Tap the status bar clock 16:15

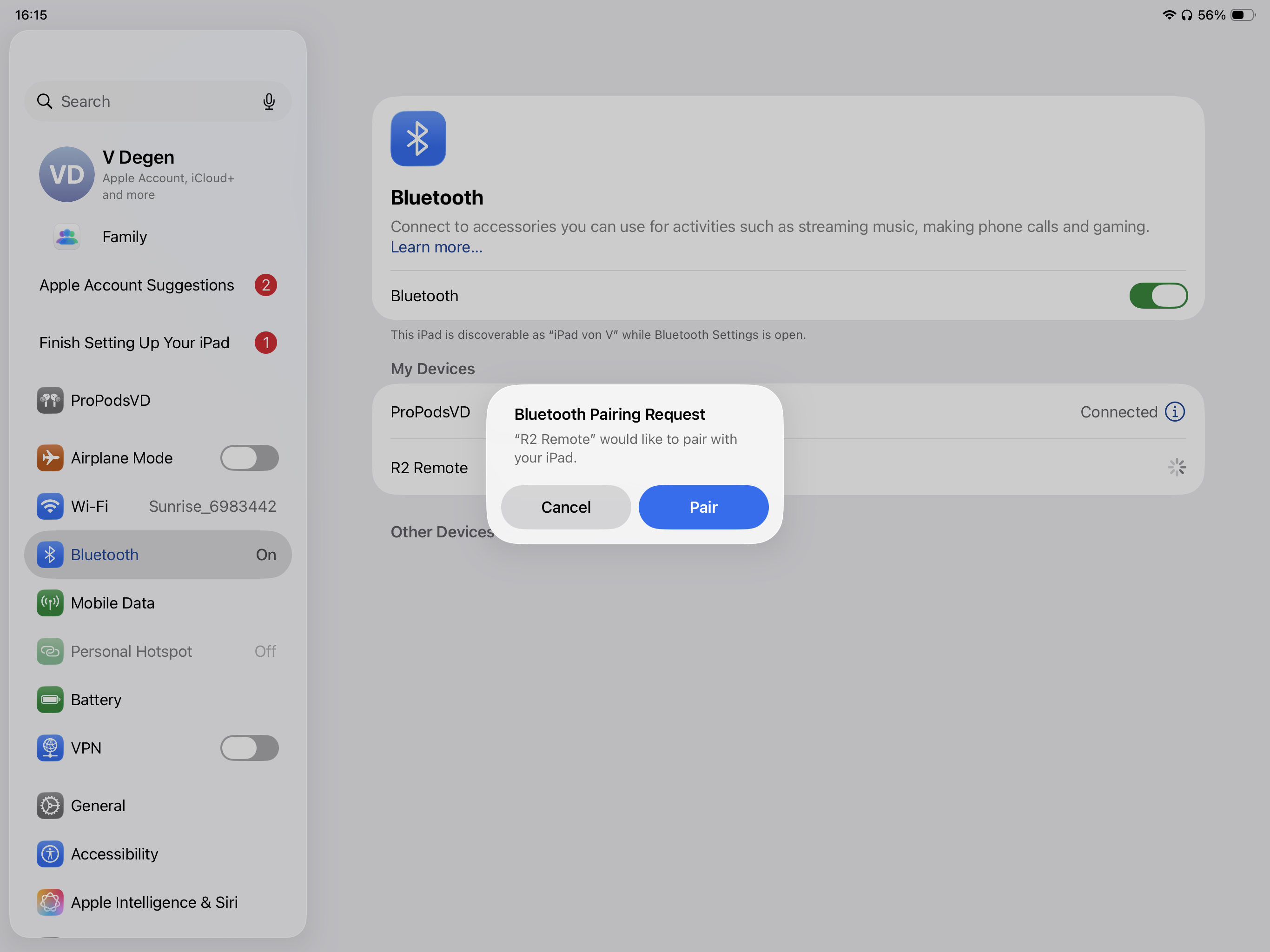pos(31,15)
